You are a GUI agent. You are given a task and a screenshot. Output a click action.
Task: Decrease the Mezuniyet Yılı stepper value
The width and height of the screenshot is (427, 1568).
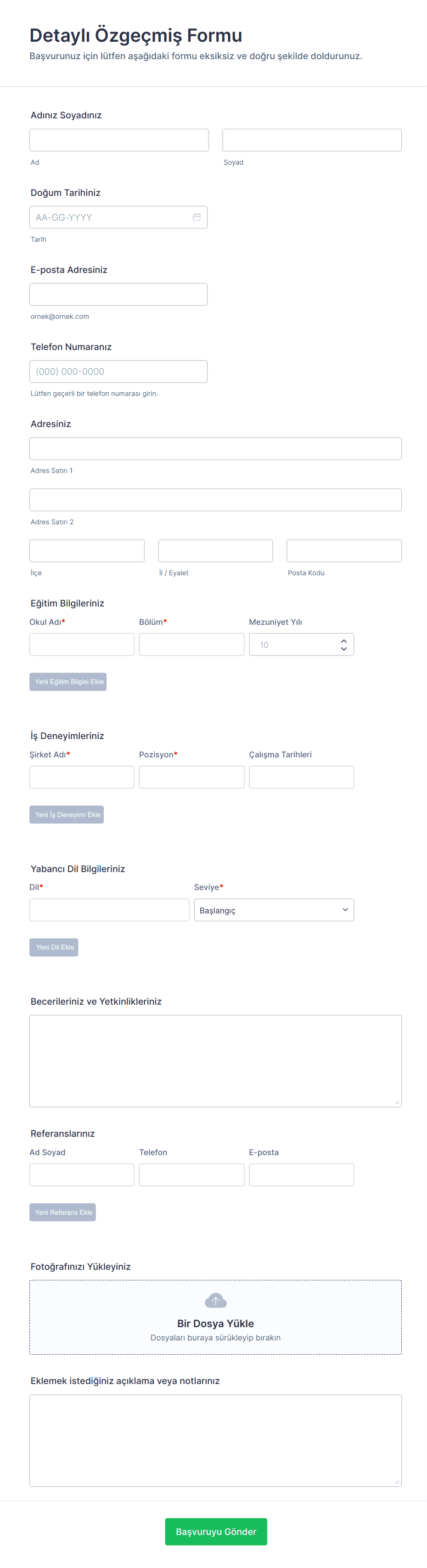pyautogui.click(x=343, y=649)
